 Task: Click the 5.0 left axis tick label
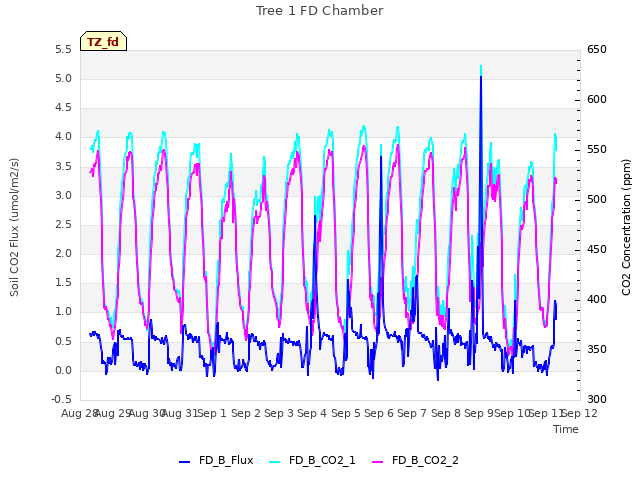[x=63, y=79]
